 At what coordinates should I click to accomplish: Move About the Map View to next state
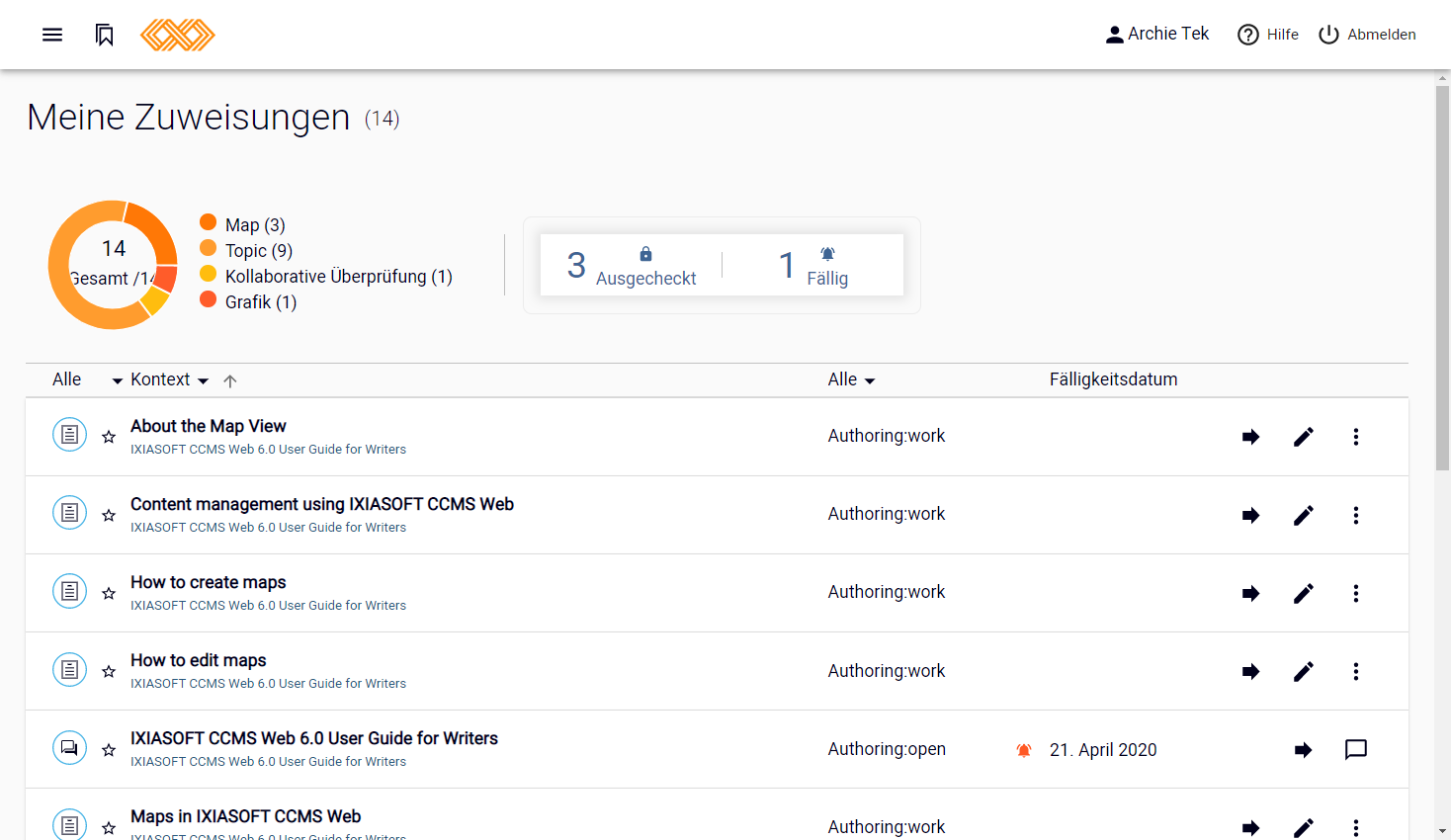coord(1250,437)
